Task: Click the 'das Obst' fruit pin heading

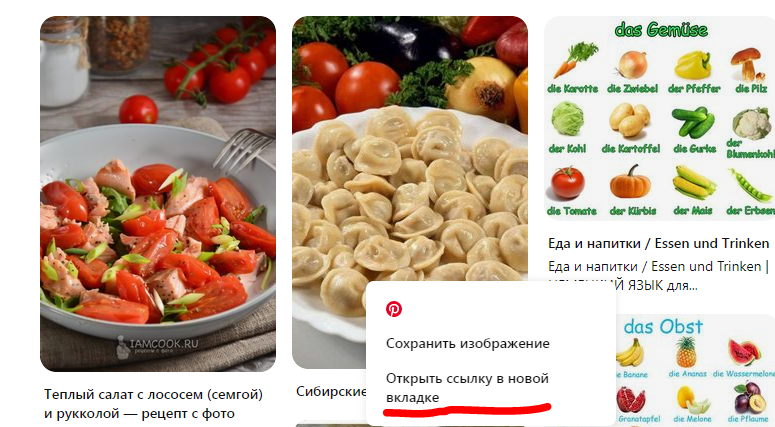Action: click(663, 327)
